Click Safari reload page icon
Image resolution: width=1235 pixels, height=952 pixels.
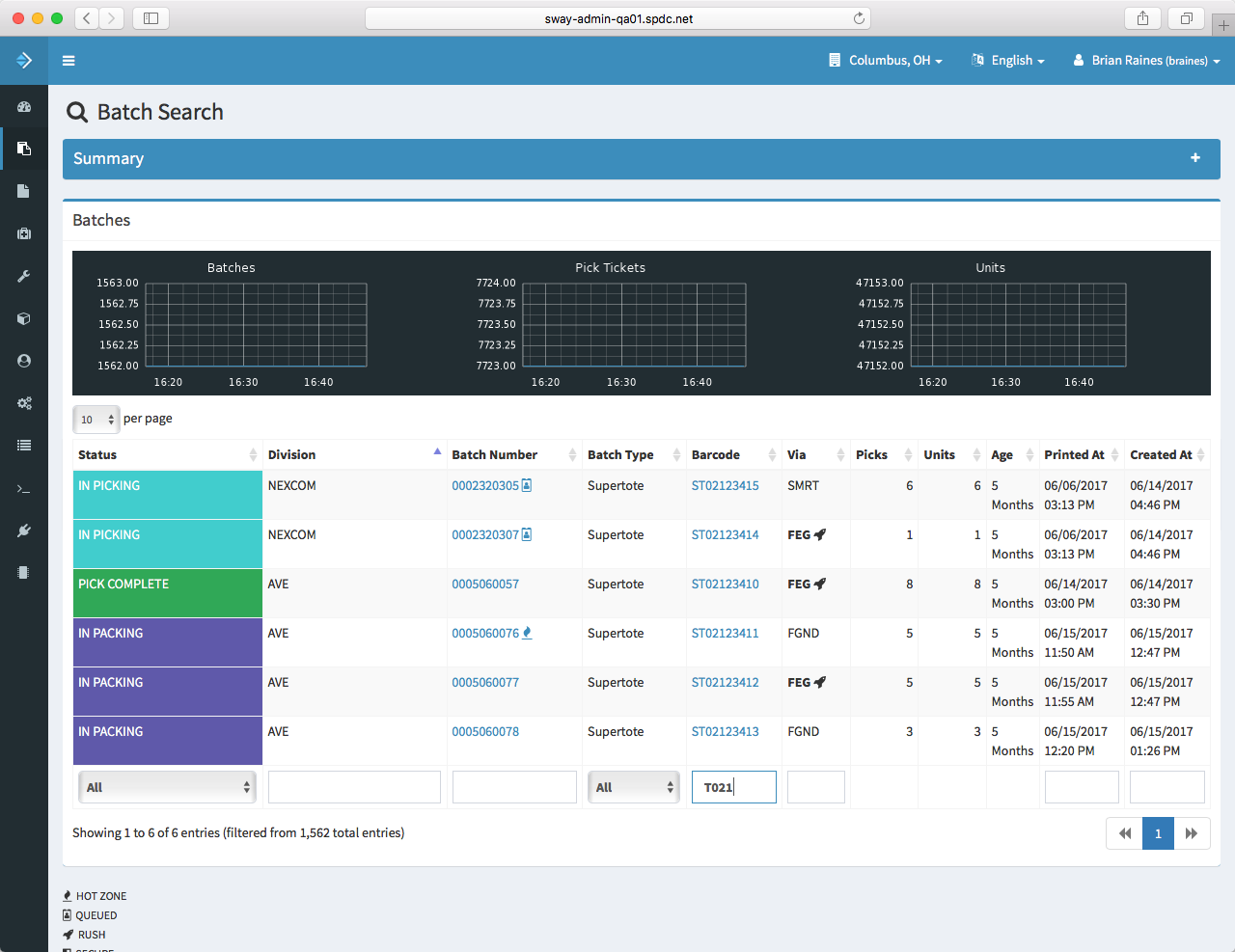[859, 18]
